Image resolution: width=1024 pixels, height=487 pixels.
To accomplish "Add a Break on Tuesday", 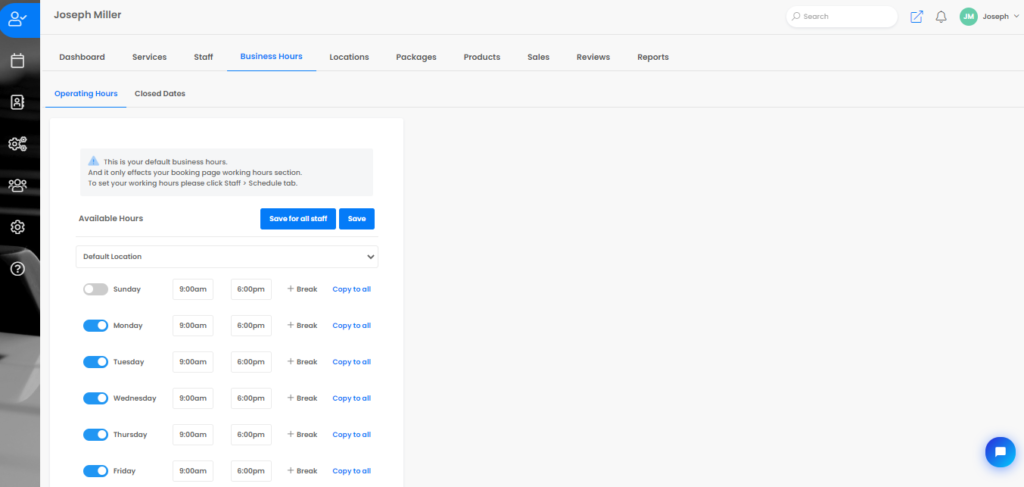I will (302, 362).
